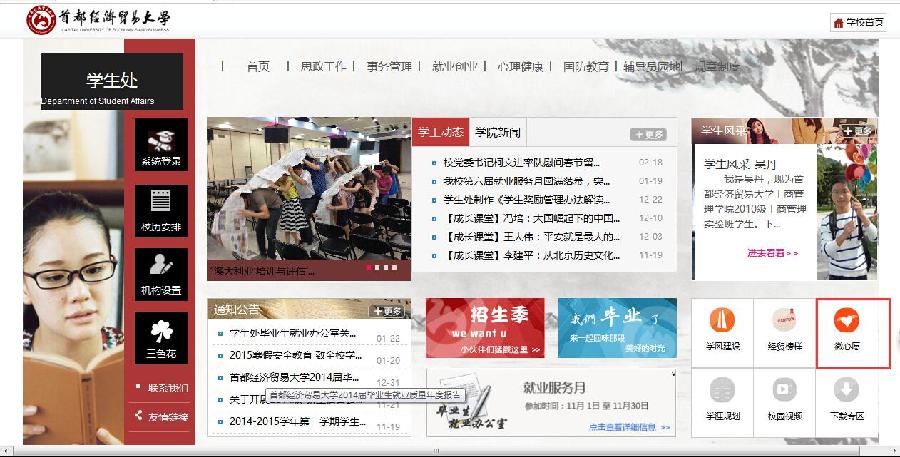Open the blue 我们毕业了 banner
The width and height of the screenshot is (900, 457).
tap(617, 328)
